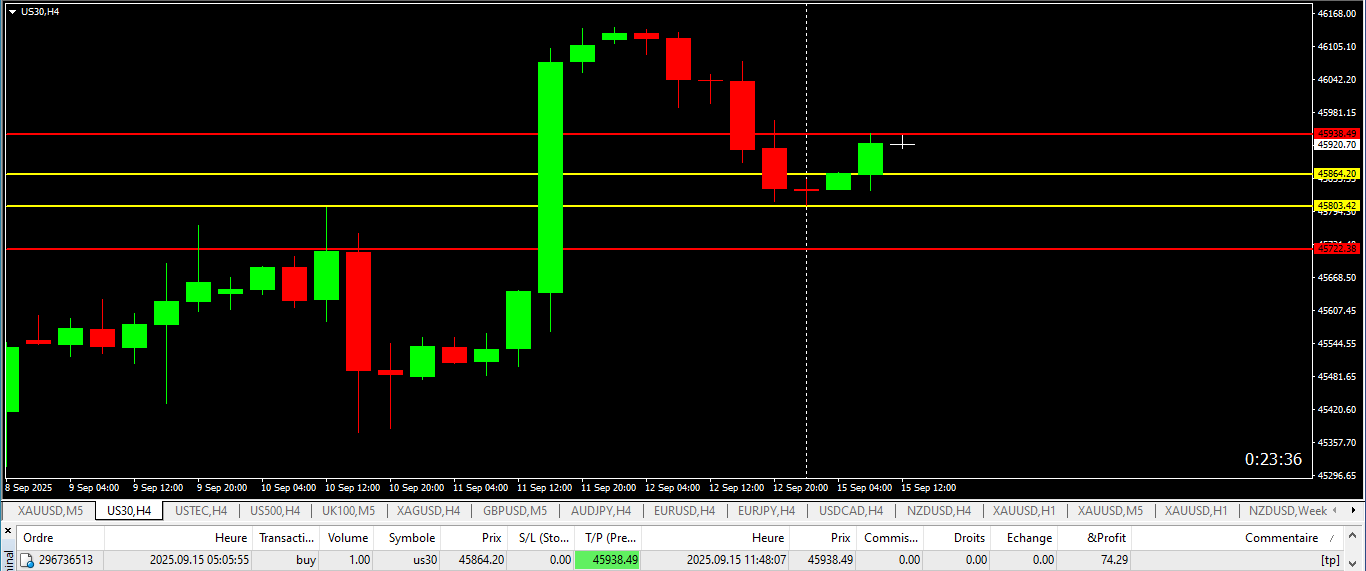Select the EURJPY,H4 chart tab
1366x571 pixels.
pos(767,511)
